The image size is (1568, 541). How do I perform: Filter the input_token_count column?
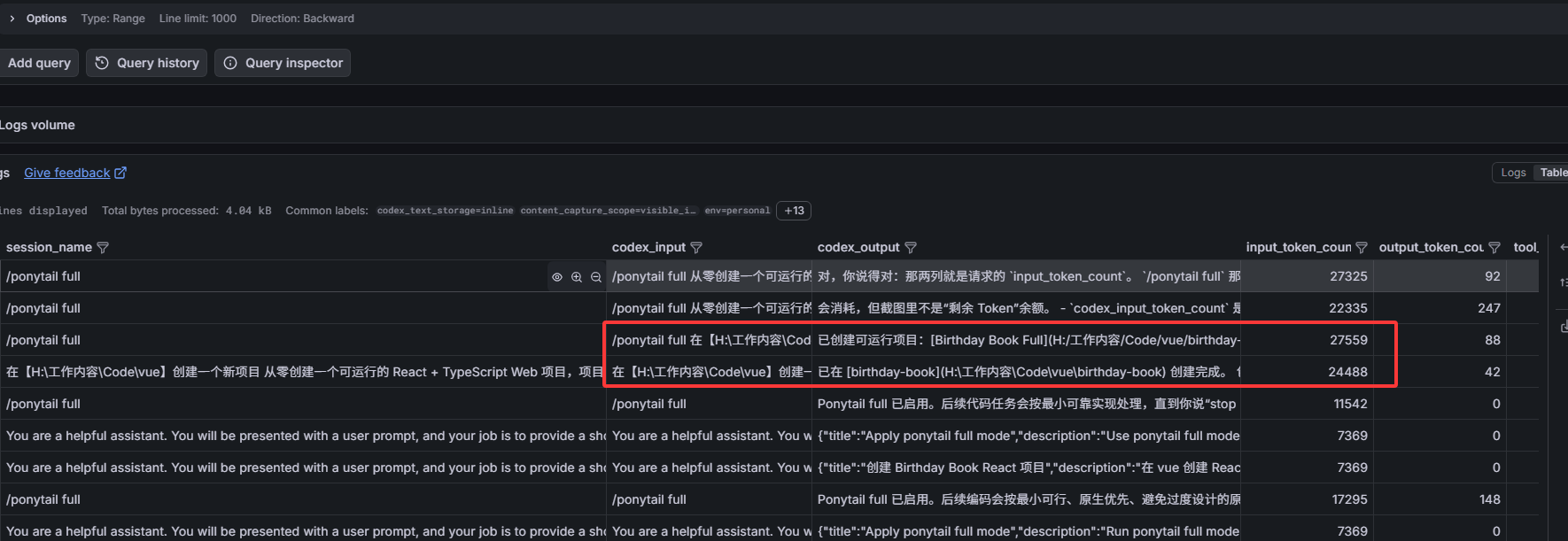[1362, 248]
